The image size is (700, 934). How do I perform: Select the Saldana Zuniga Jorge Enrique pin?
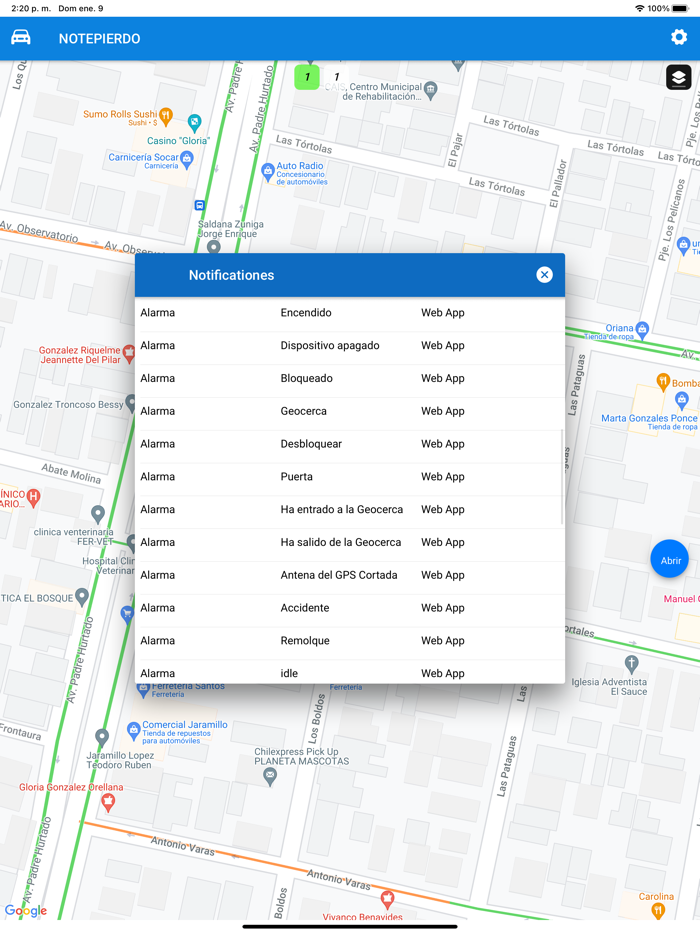click(213, 247)
